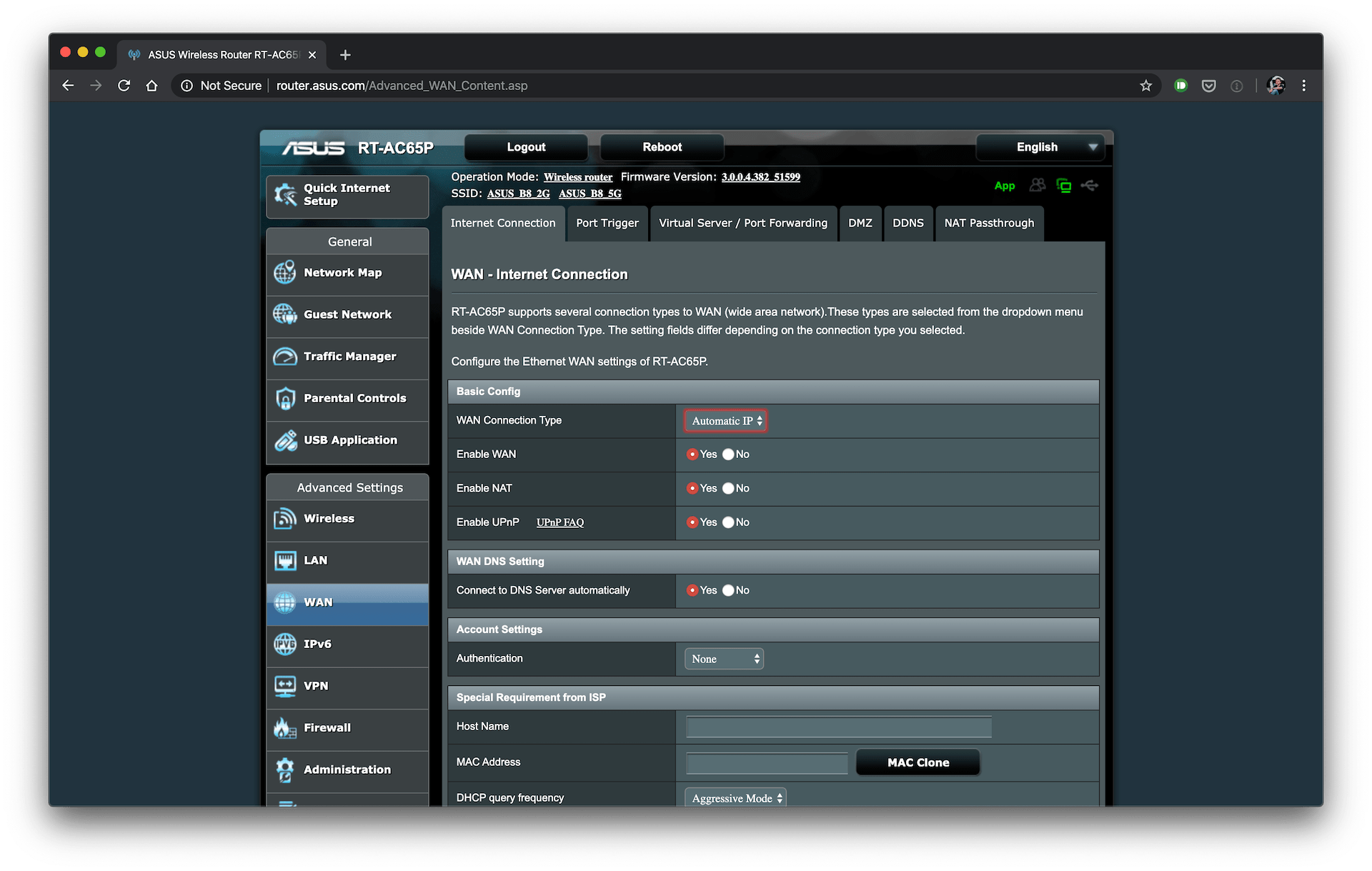Click the Logout button
Viewport: 1372px width, 871px height.
(526, 147)
